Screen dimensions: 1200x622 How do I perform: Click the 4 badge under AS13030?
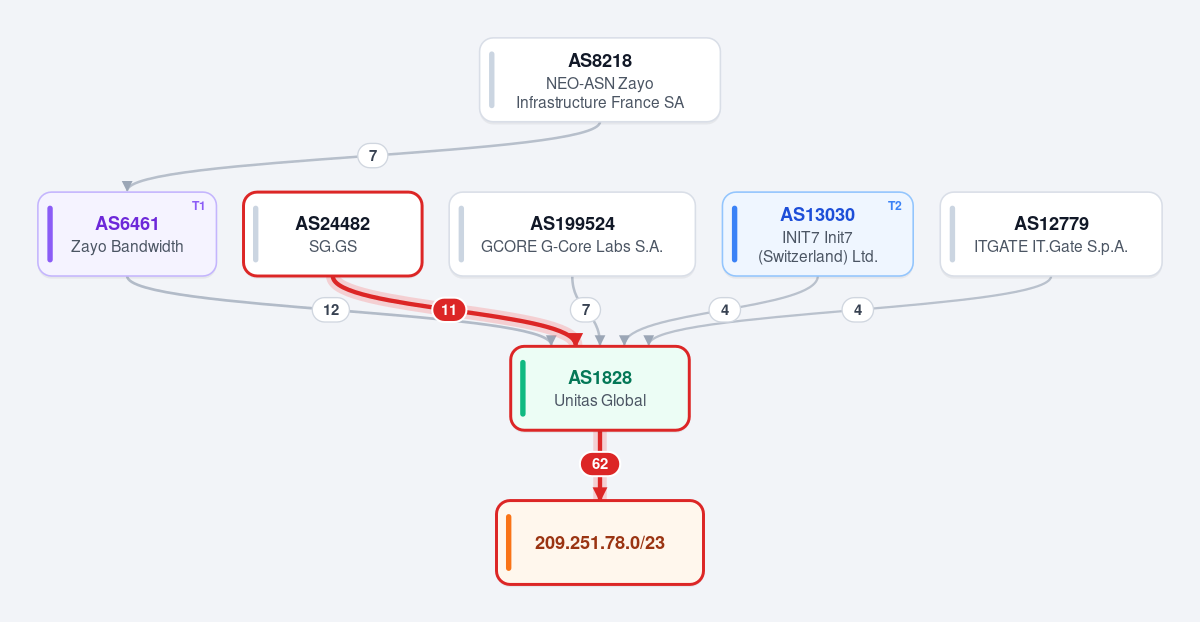(725, 310)
